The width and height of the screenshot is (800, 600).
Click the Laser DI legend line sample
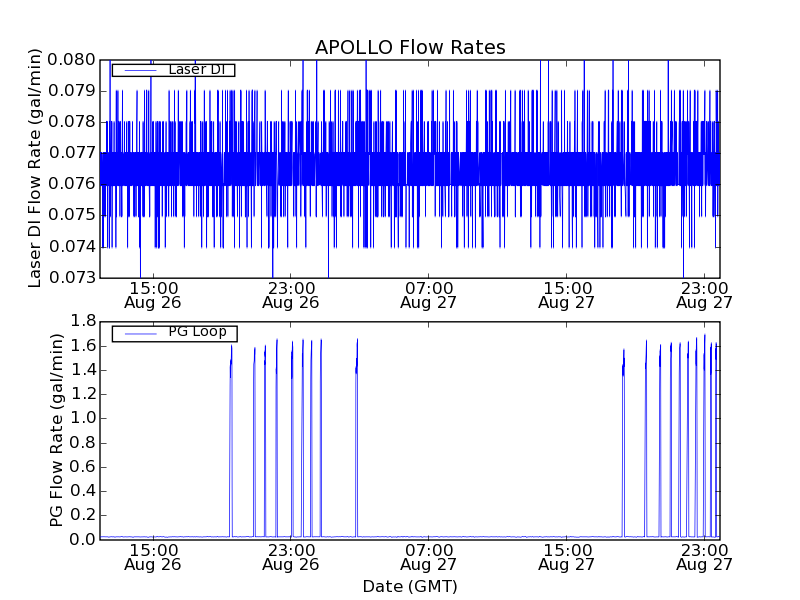tap(140, 70)
